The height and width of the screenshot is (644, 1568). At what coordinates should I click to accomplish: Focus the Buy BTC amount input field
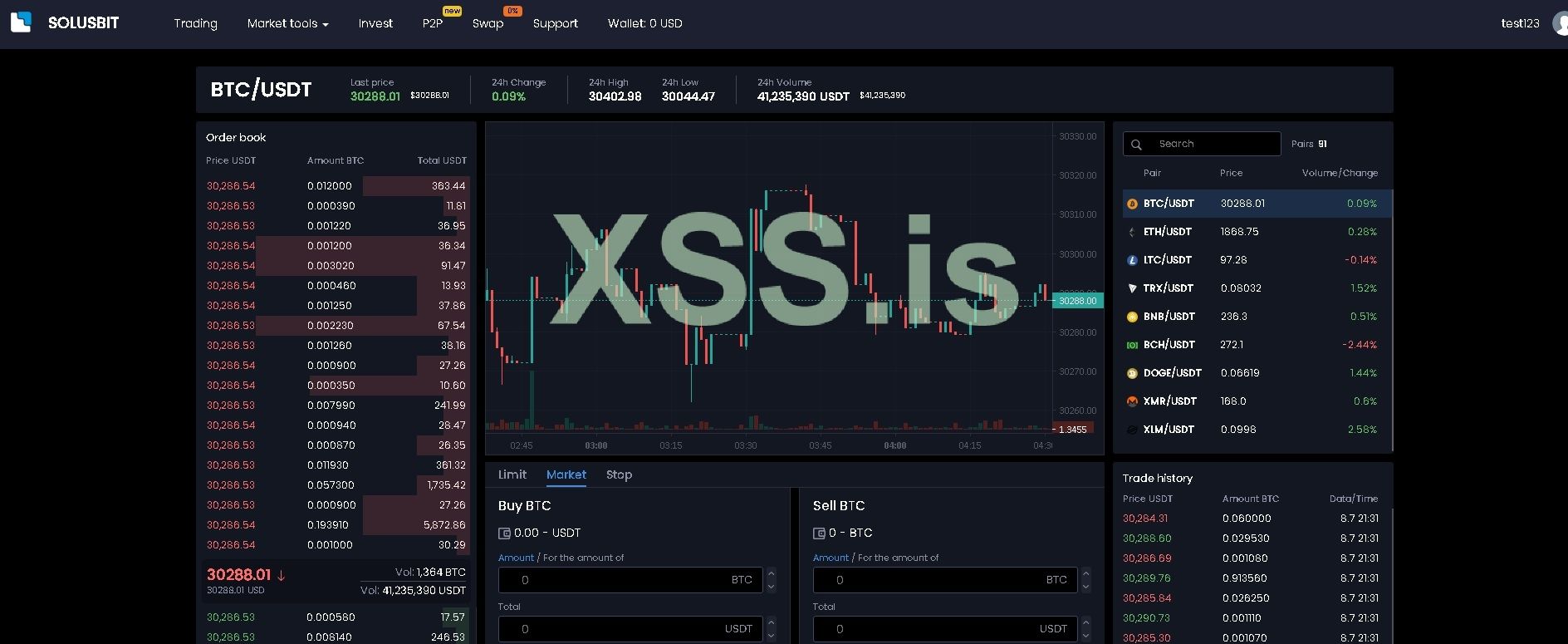(630, 580)
